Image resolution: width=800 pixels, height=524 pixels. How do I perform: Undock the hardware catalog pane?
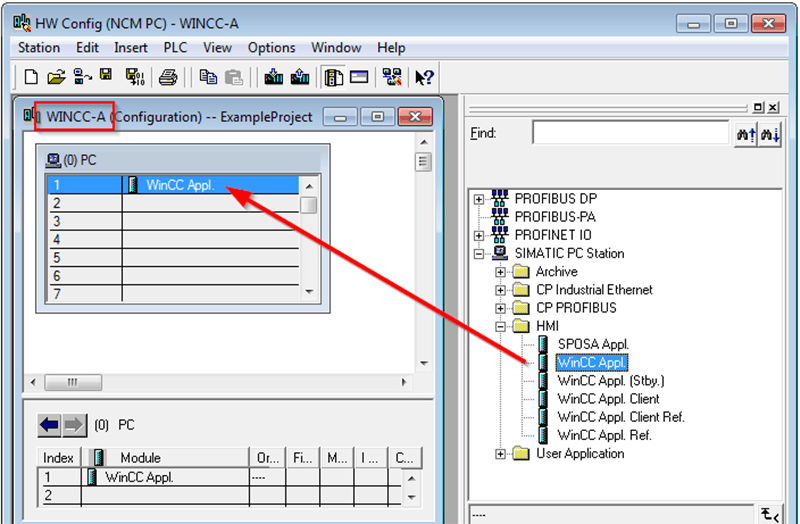tap(759, 107)
